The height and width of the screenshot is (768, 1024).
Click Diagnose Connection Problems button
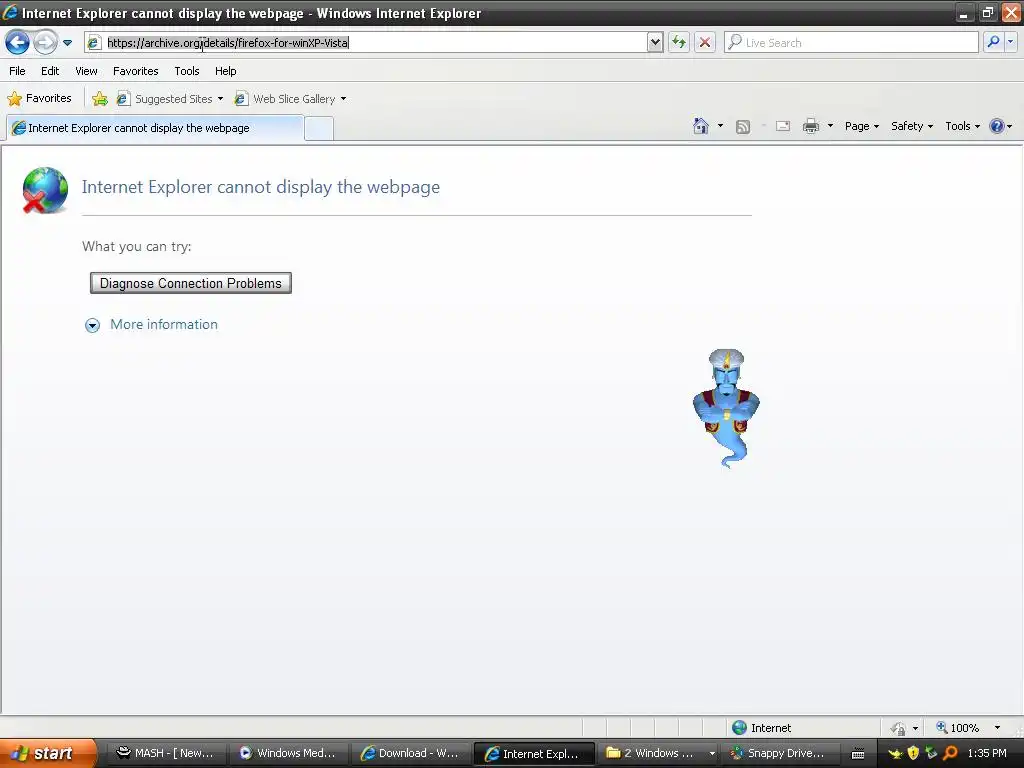coord(191,283)
